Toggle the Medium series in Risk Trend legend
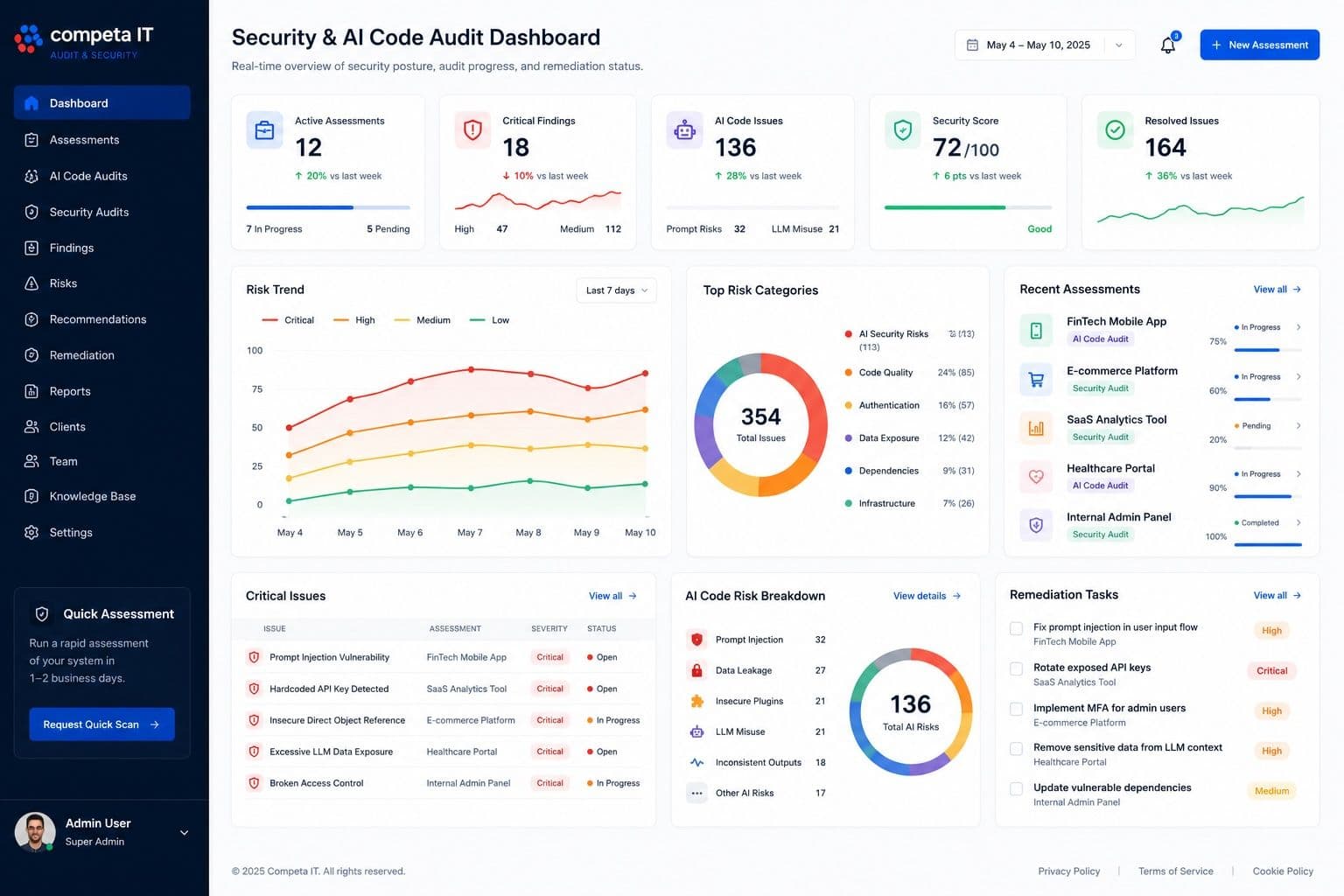This screenshot has height=896, width=1344. click(423, 320)
